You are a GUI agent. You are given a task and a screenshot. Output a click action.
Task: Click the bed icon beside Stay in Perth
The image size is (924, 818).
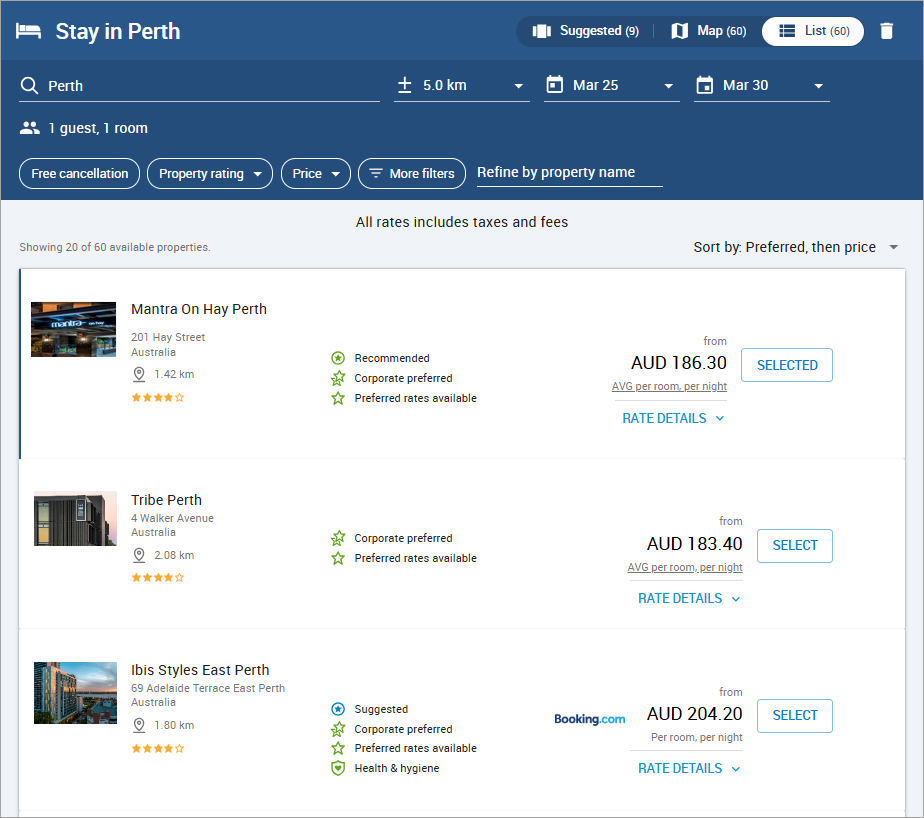pos(29,31)
